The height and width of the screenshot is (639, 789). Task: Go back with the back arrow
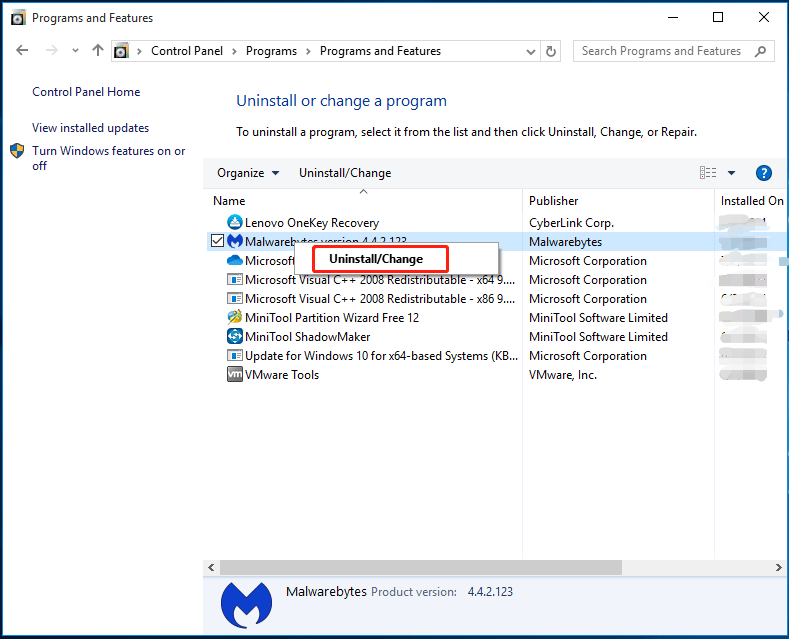point(22,50)
